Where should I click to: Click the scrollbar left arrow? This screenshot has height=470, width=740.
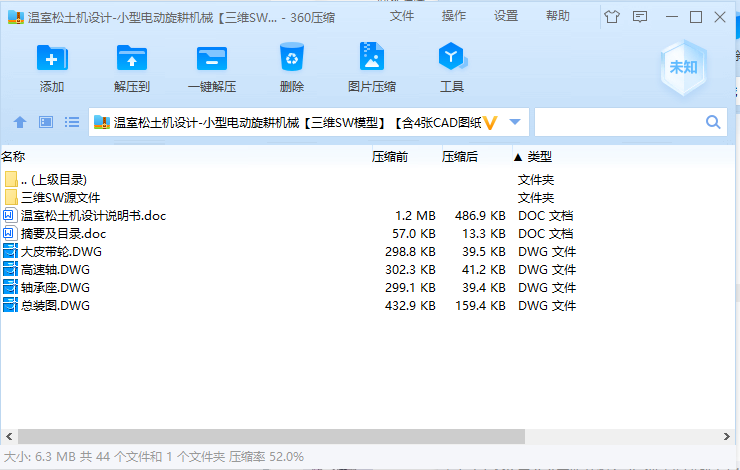point(9,436)
